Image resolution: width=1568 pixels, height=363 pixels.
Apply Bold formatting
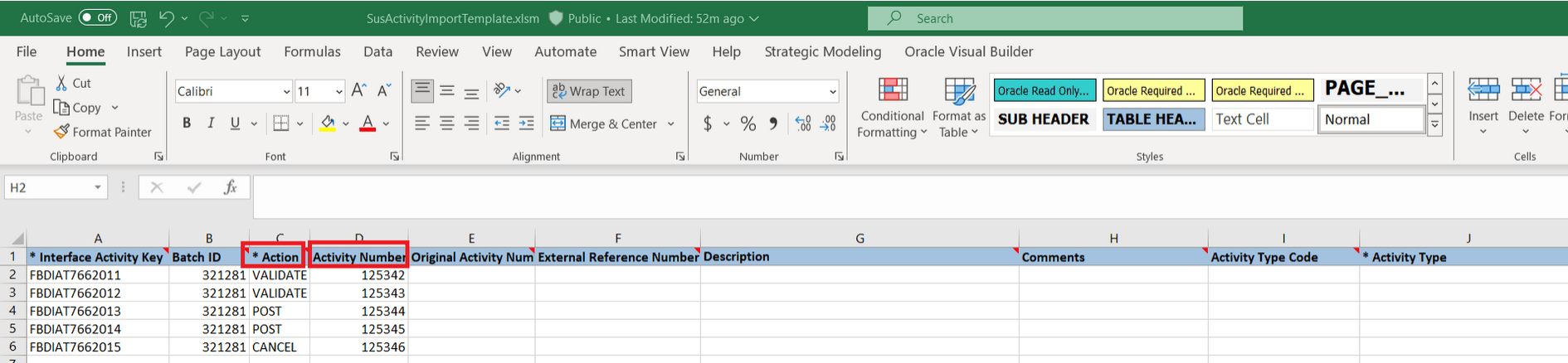point(187,123)
